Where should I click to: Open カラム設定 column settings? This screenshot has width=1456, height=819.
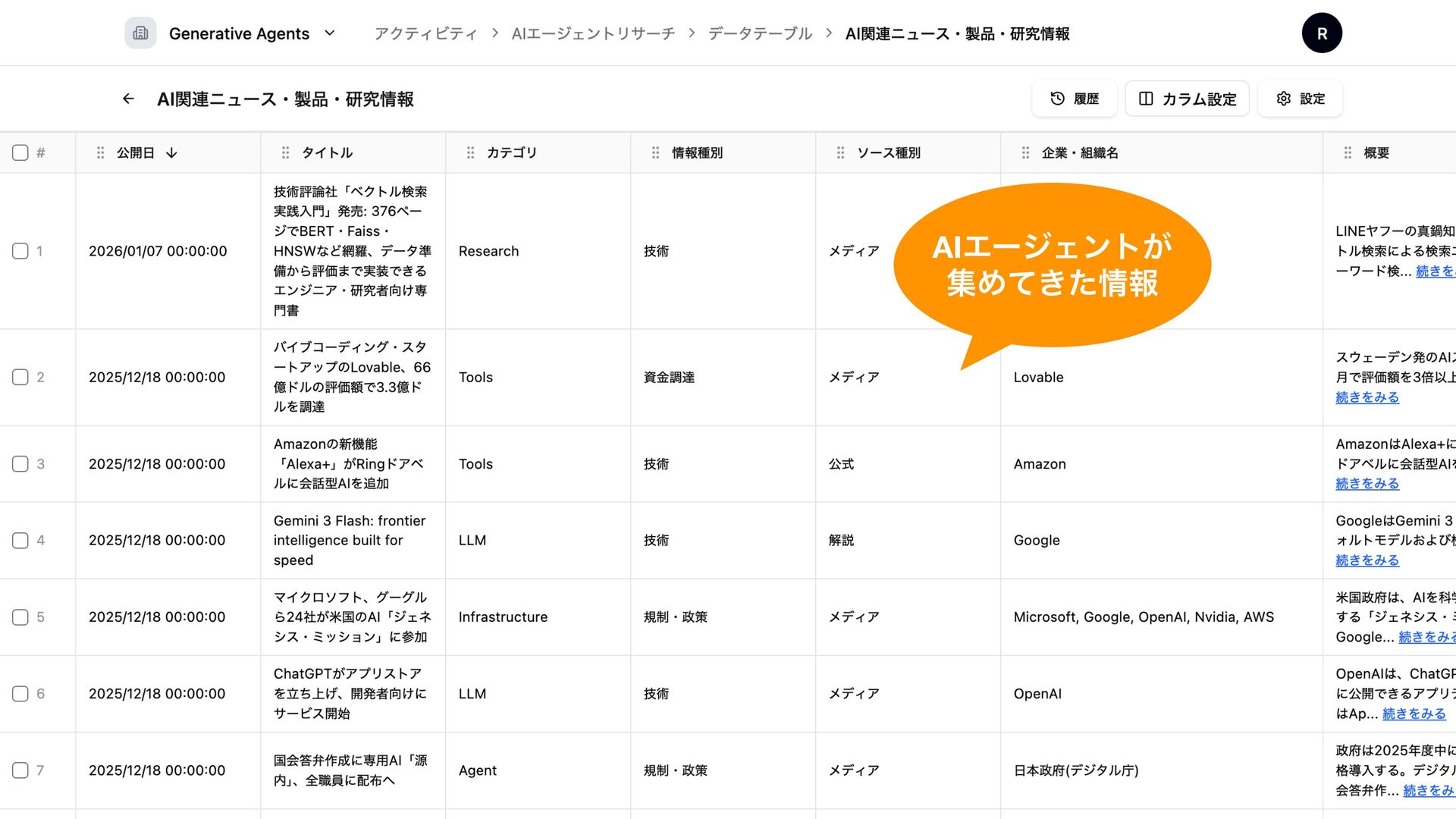tap(1187, 99)
